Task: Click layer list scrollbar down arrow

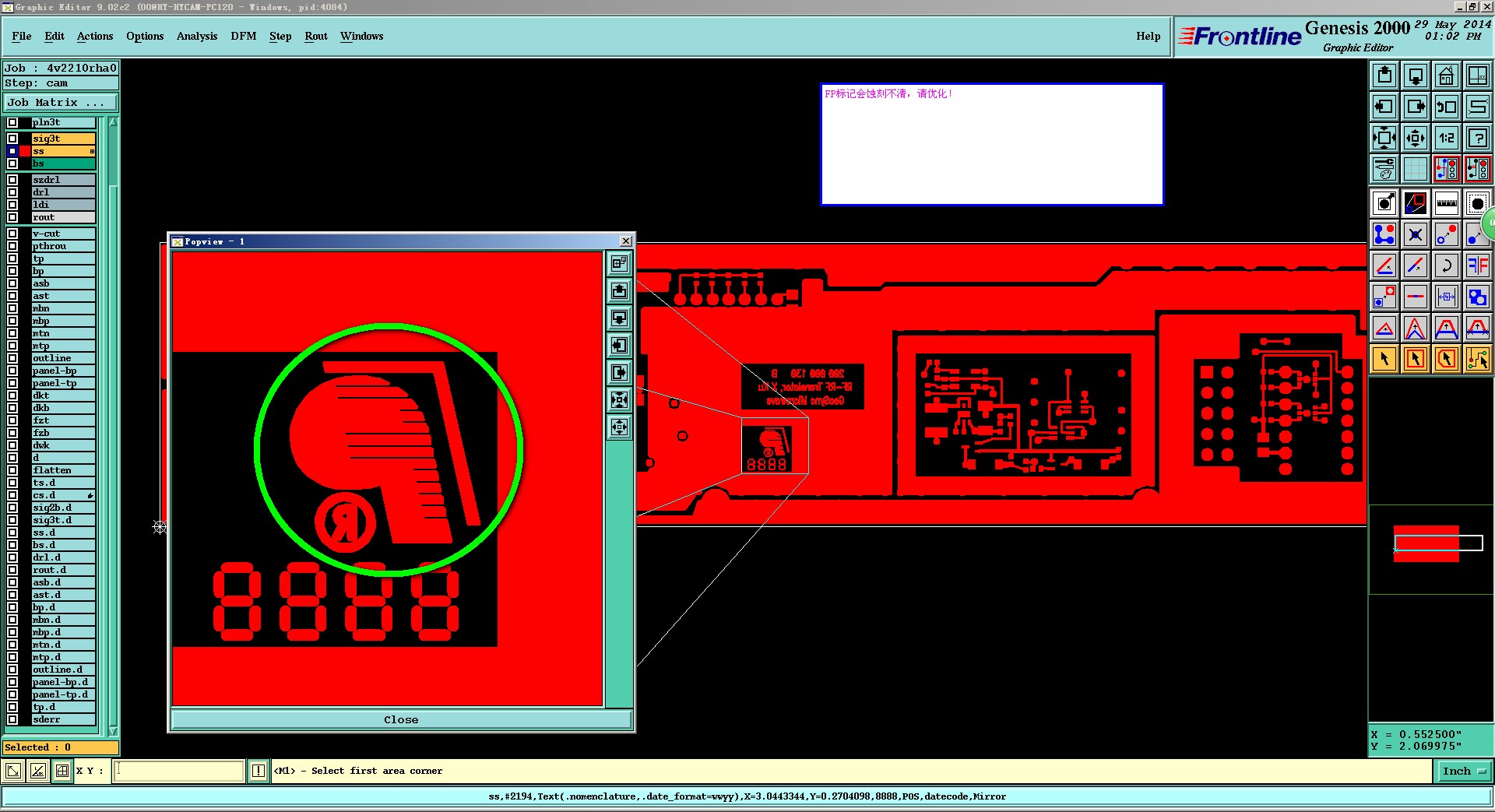Action: [113, 731]
